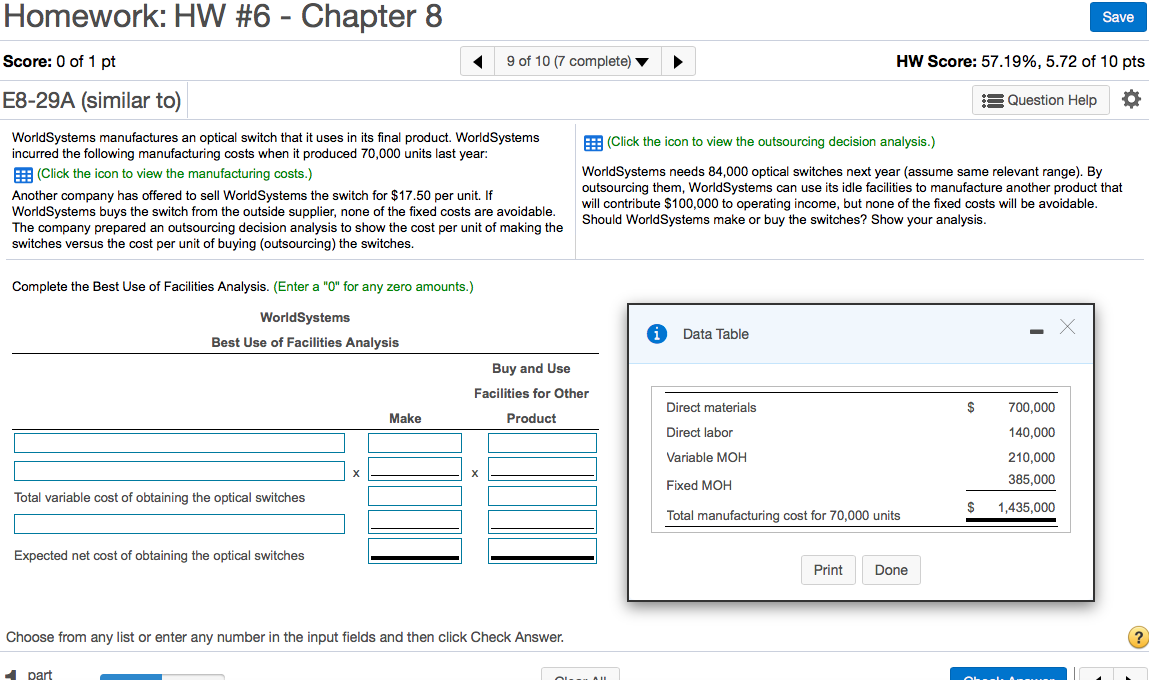Minimize the Data Table dialog
Viewport: 1149px width, 680px height.
click(x=1036, y=332)
